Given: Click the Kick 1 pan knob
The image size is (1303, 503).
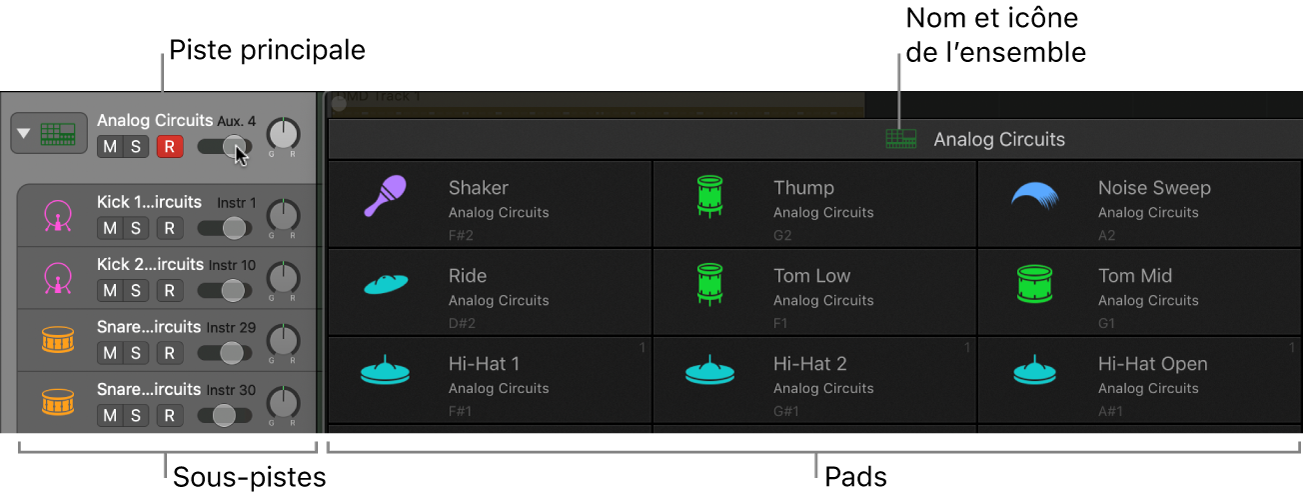Looking at the screenshot, I should point(284,215).
